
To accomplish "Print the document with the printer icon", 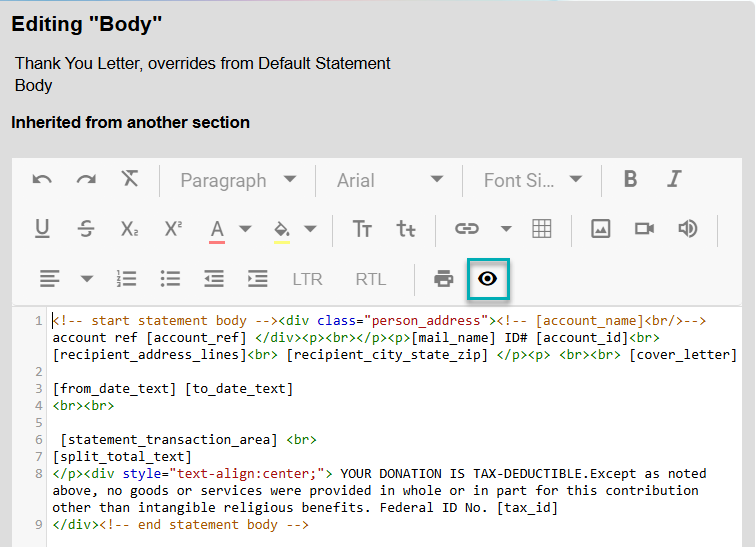I will (x=444, y=279).
